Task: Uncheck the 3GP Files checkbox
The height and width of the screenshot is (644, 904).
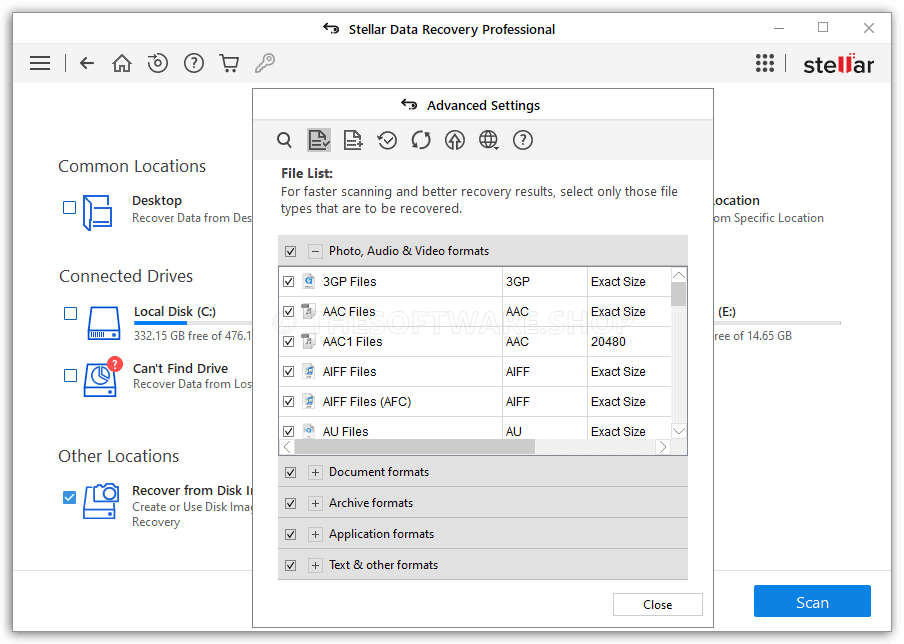Action: click(289, 281)
